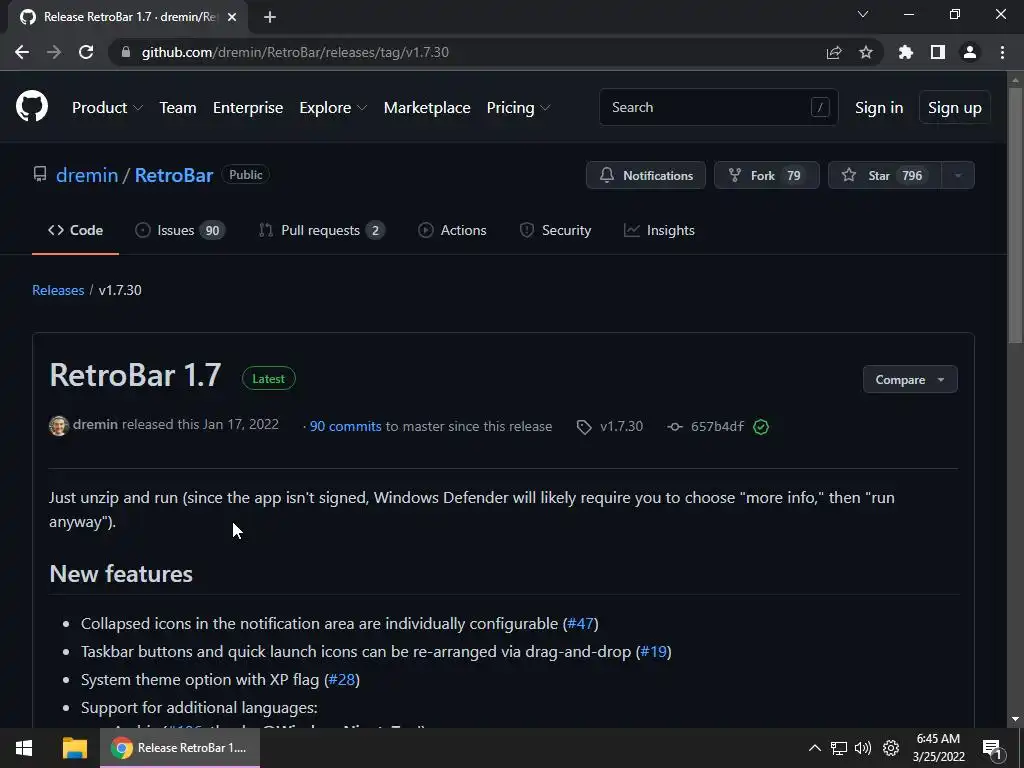Toggle the browser side panel icon
This screenshot has width=1024, height=768.
938,52
